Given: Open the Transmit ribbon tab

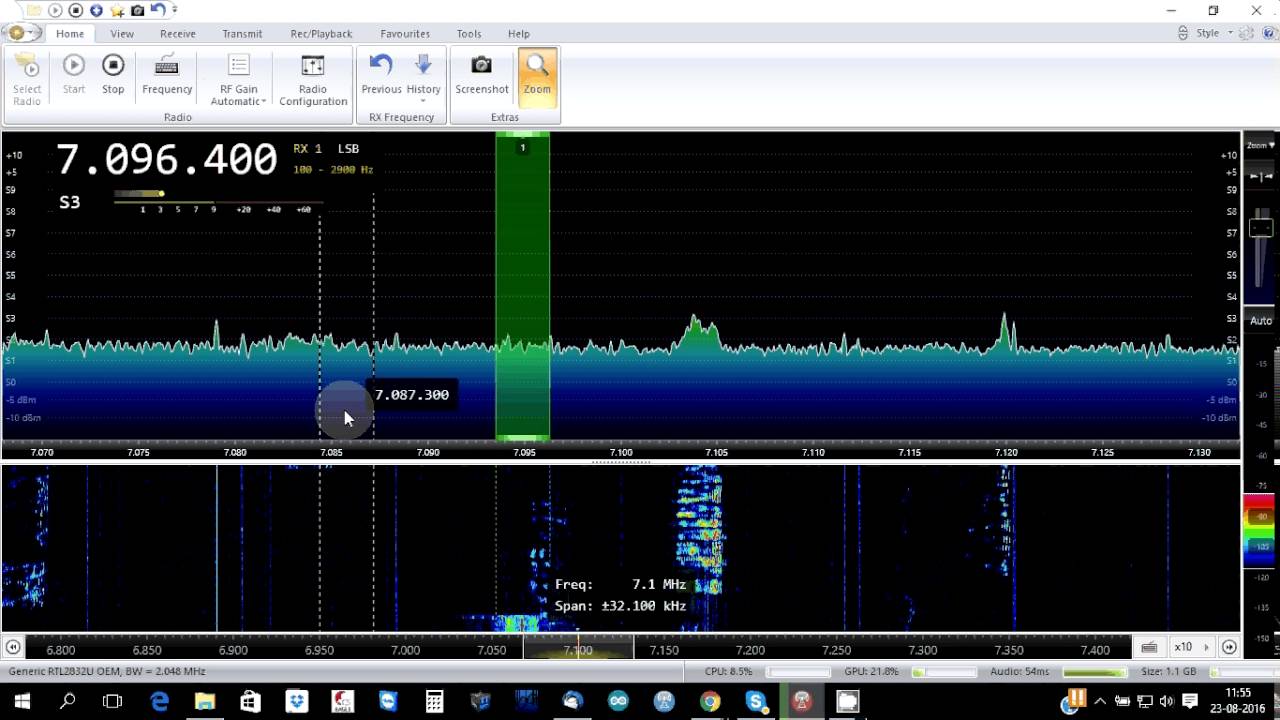Looking at the screenshot, I should pyautogui.click(x=242, y=33).
